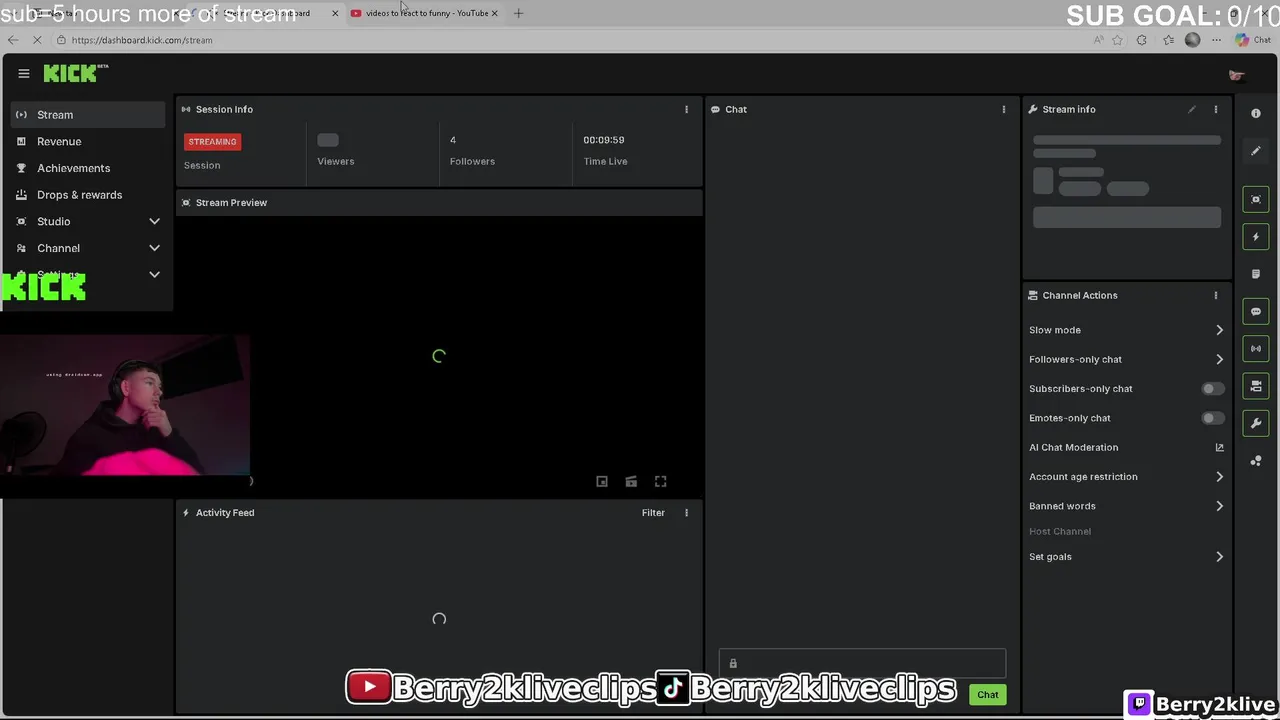Close the YouTube browser tab
This screenshot has width=1280, height=720.
[x=494, y=13]
